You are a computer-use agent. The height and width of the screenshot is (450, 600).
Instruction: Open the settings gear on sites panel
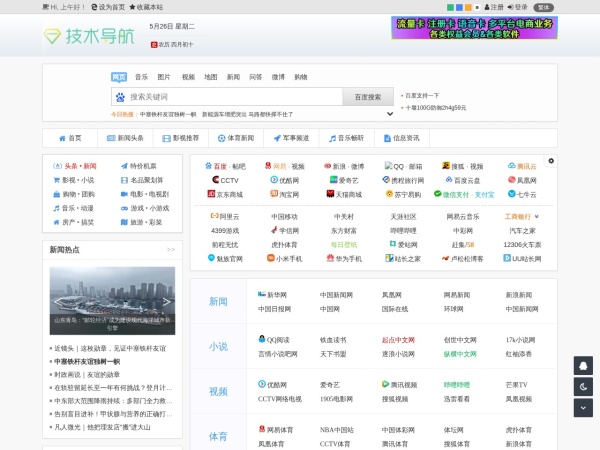(x=551, y=161)
